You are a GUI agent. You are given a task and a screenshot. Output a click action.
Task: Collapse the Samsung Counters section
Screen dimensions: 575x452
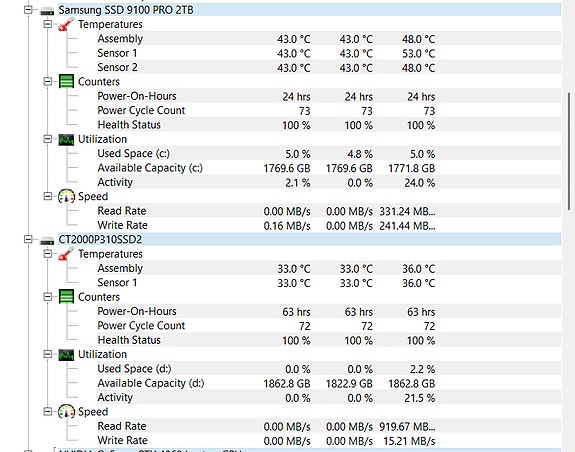tap(48, 81)
